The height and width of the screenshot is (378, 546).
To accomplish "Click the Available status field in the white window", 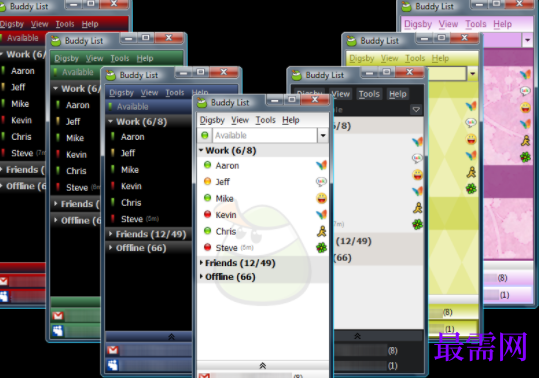I will 265,135.
